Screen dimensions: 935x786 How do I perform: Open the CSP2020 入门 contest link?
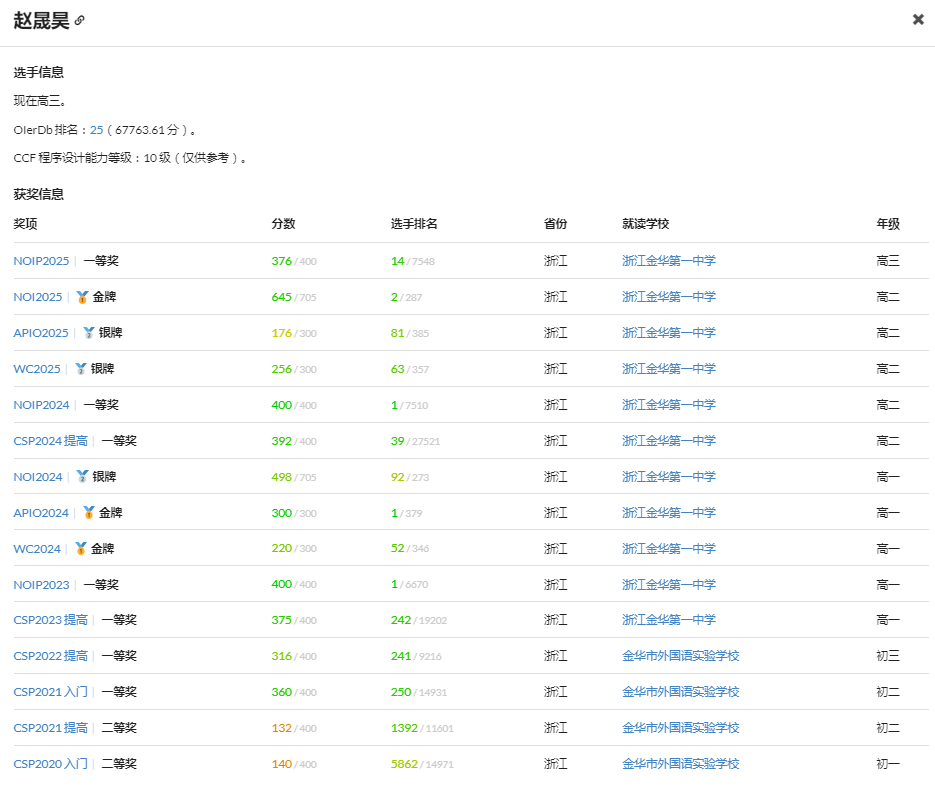pos(50,764)
